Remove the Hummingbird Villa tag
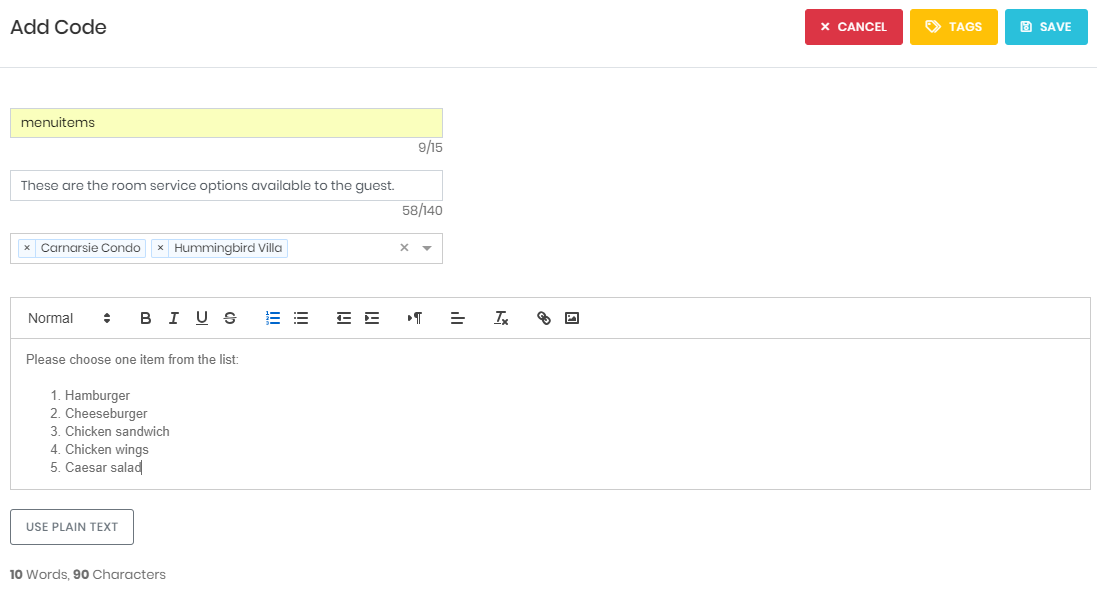 pyautogui.click(x=160, y=248)
